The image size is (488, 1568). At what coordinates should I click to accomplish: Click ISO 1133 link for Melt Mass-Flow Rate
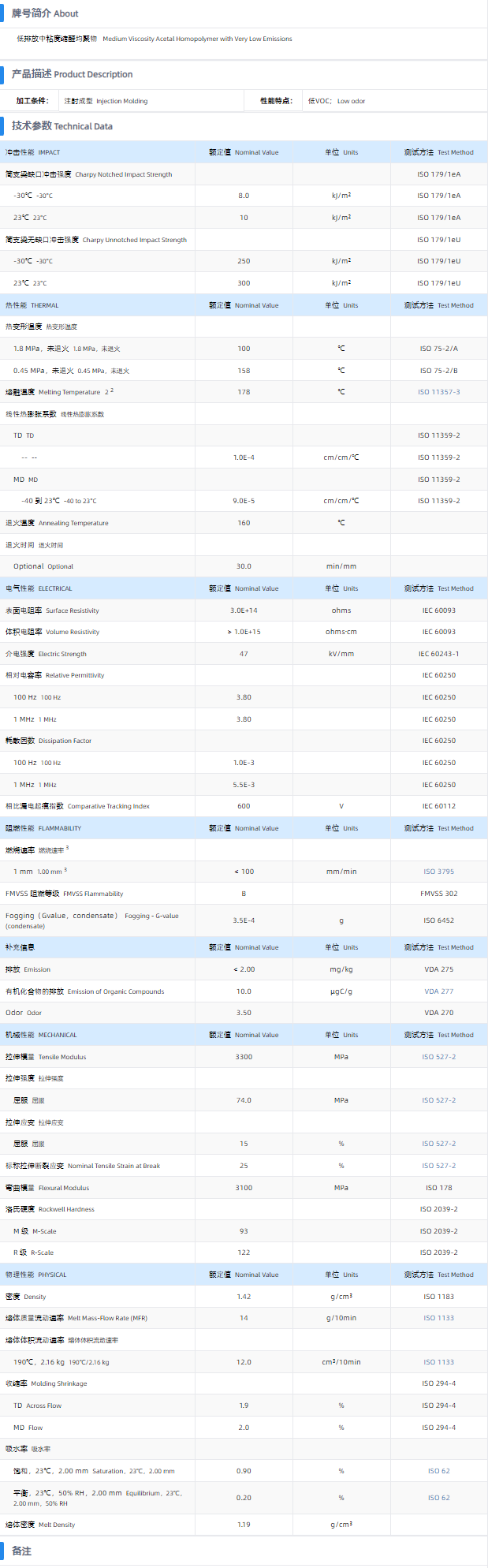(438, 1318)
